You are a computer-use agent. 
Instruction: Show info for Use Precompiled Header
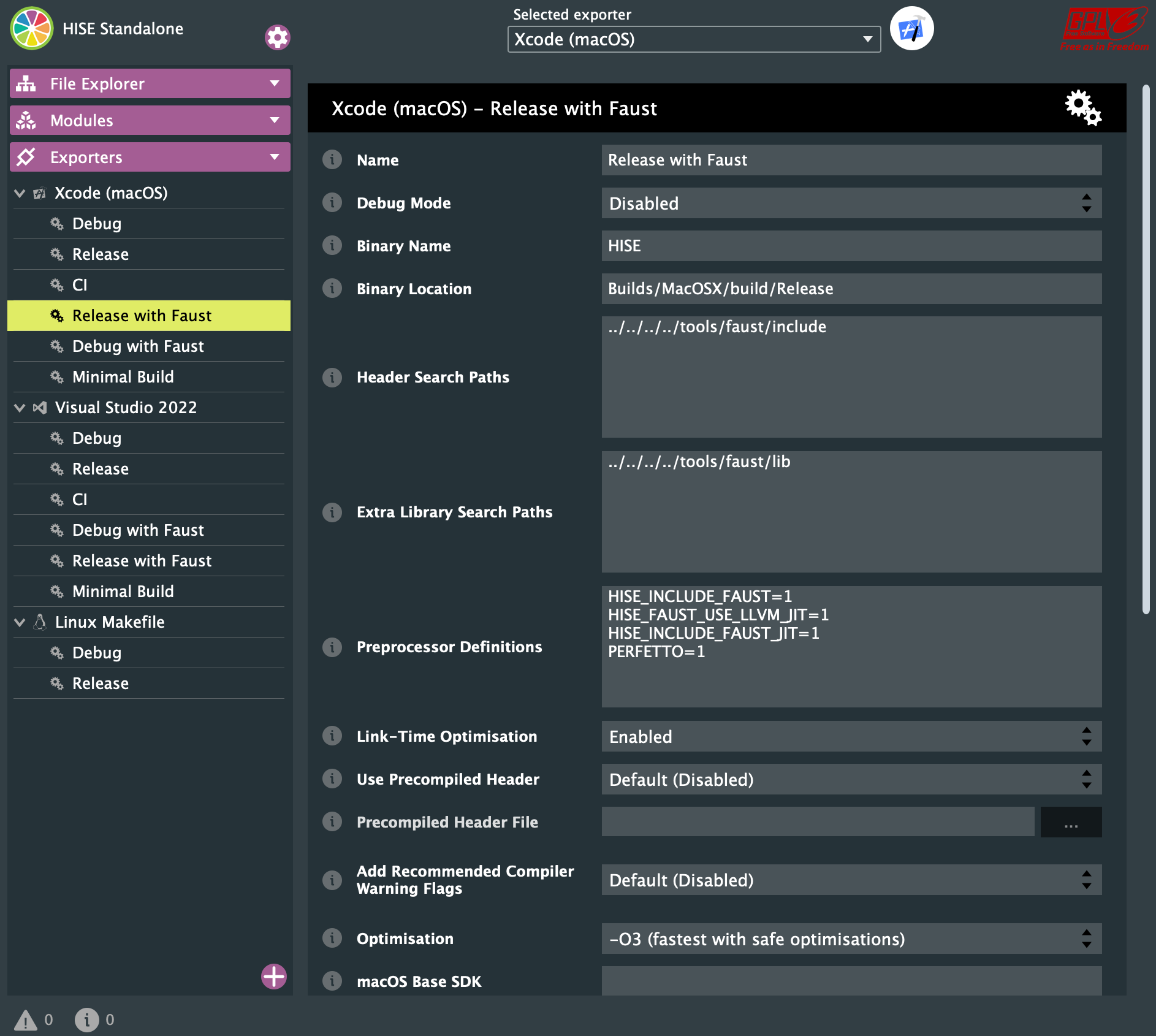332,779
